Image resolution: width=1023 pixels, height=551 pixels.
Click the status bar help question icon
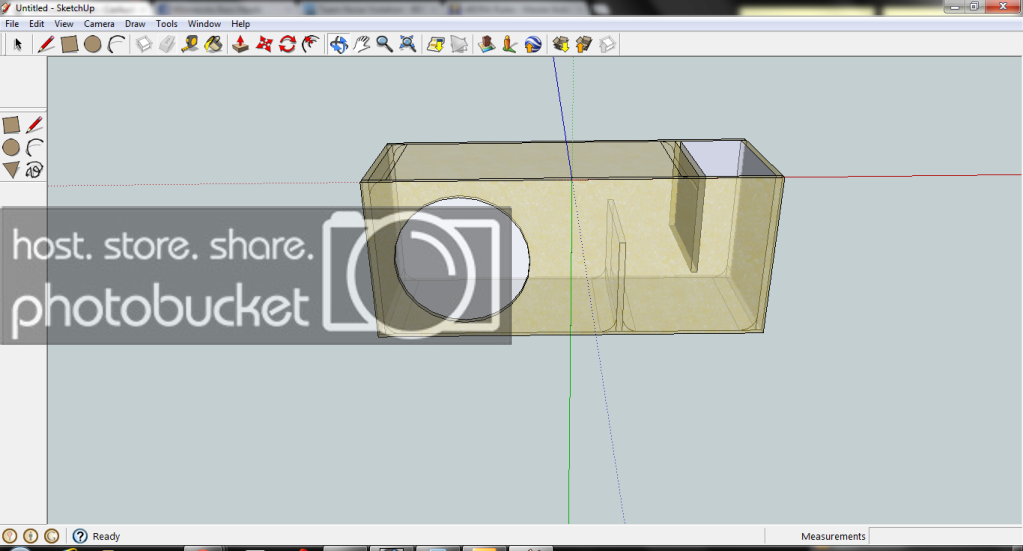pos(80,536)
